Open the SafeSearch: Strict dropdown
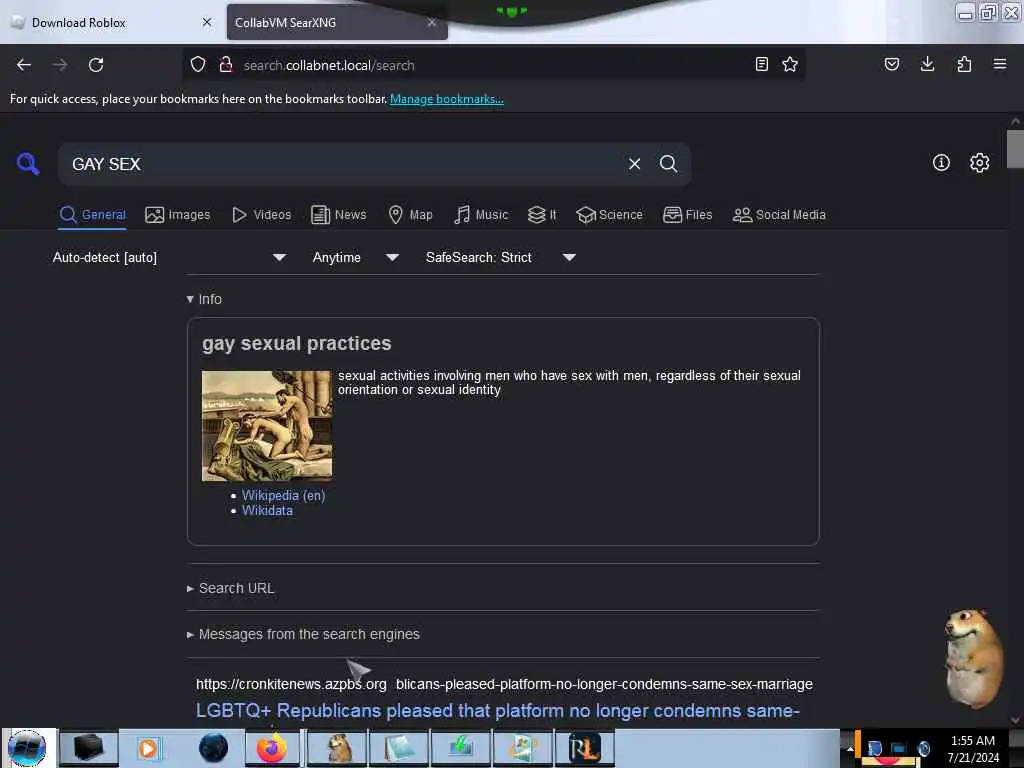This screenshot has height=768, width=1024. [501, 257]
